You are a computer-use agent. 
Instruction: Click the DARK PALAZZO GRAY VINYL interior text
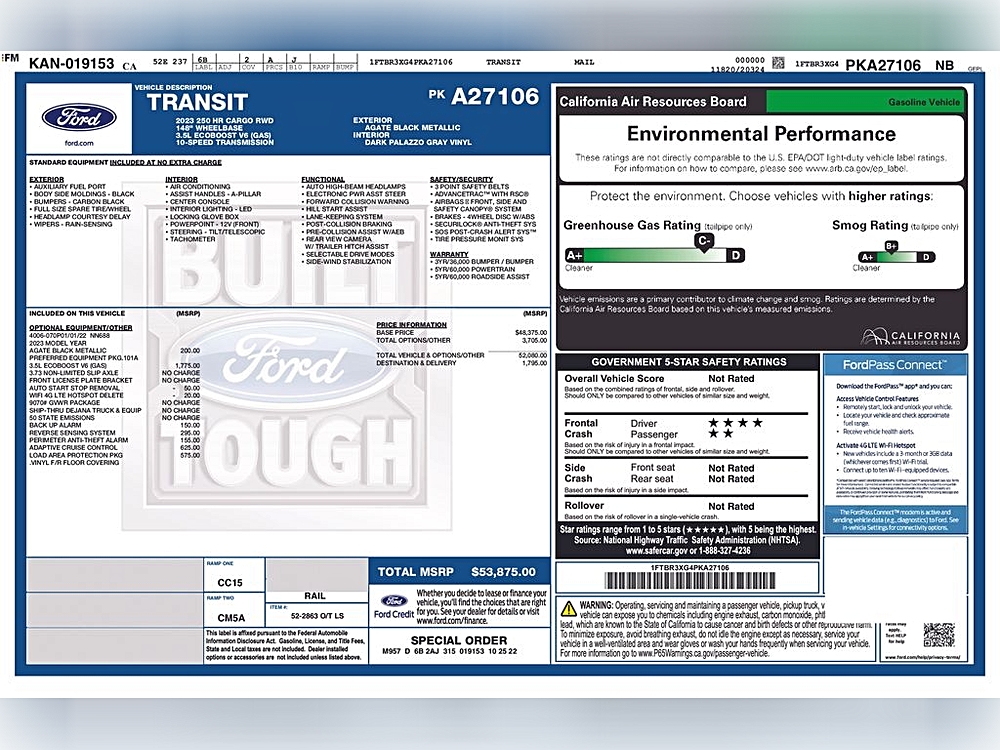point(418,142)
